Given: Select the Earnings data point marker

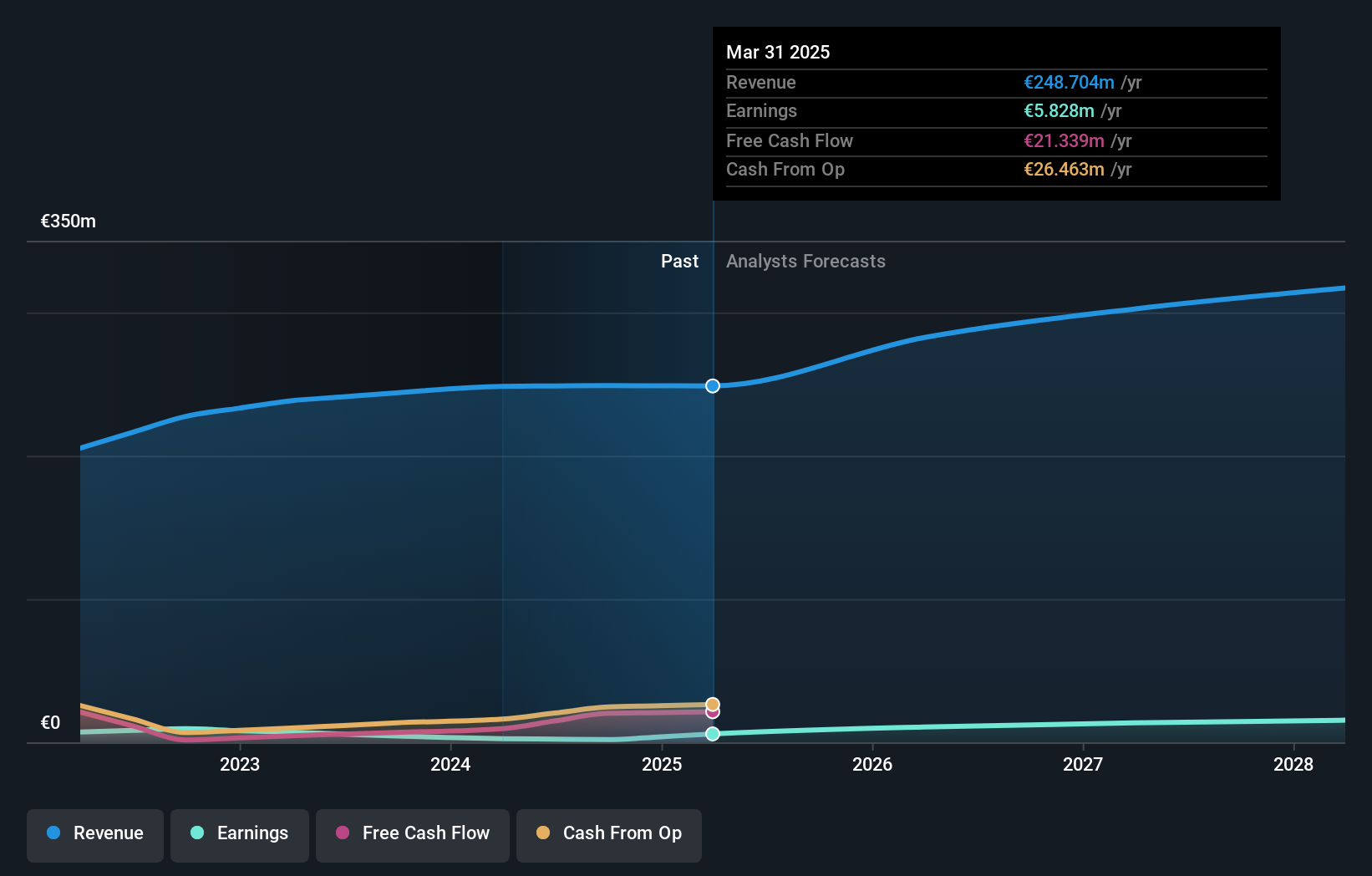Looking at the screenshot, I should coord(713,734).
